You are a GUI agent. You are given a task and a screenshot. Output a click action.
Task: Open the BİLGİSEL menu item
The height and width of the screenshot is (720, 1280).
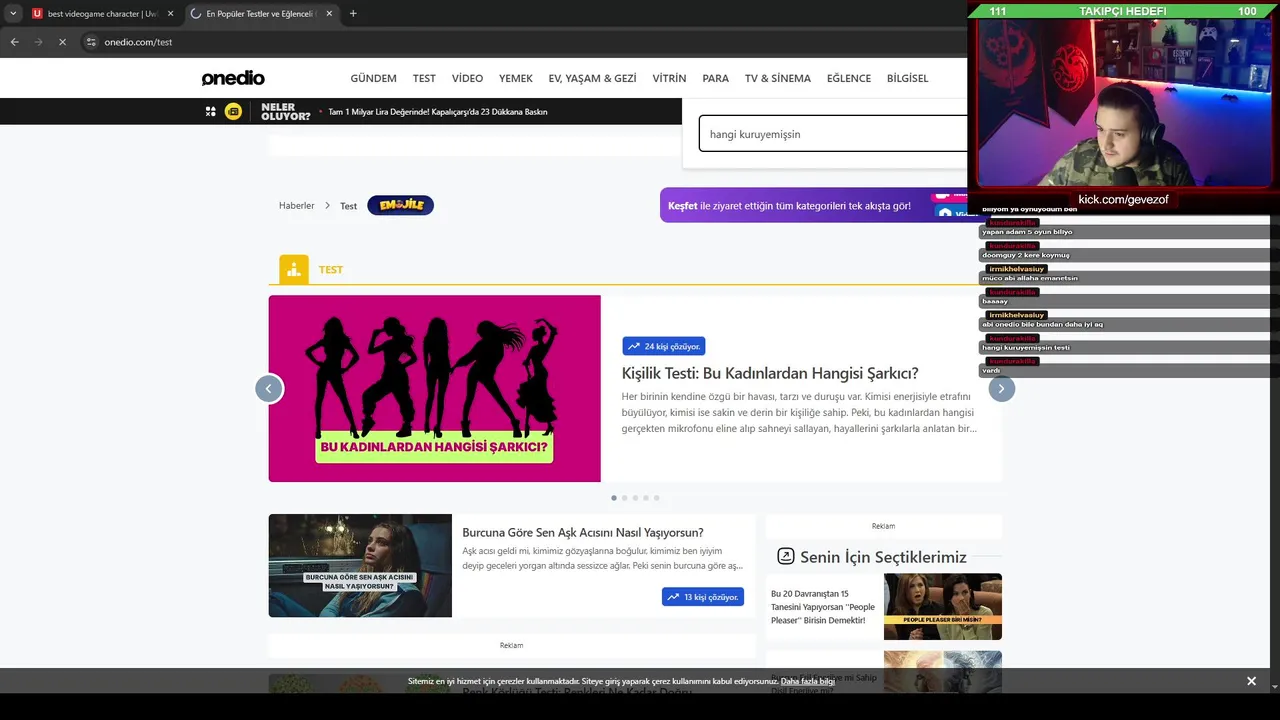(x=907, y=78)
